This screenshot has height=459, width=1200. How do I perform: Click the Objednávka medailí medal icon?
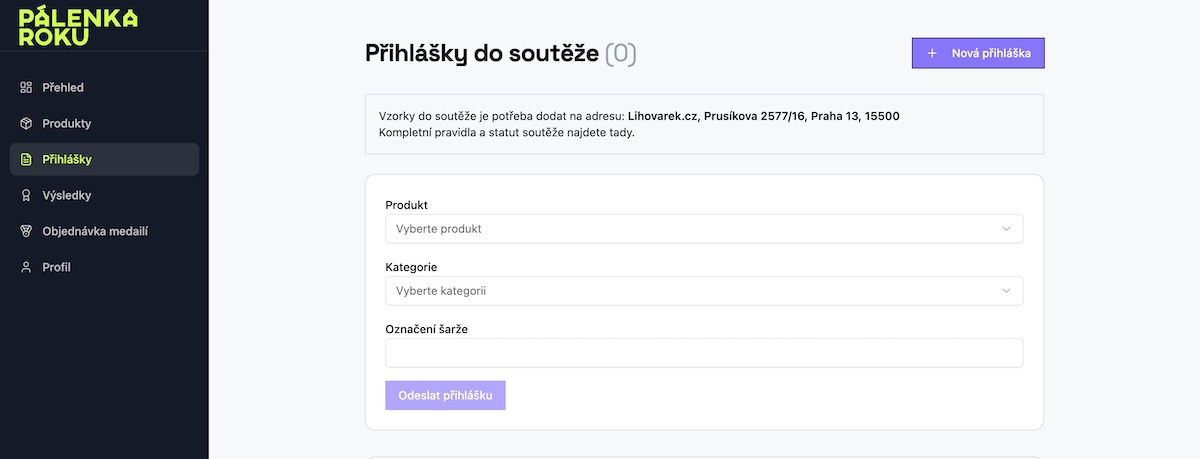26,232
